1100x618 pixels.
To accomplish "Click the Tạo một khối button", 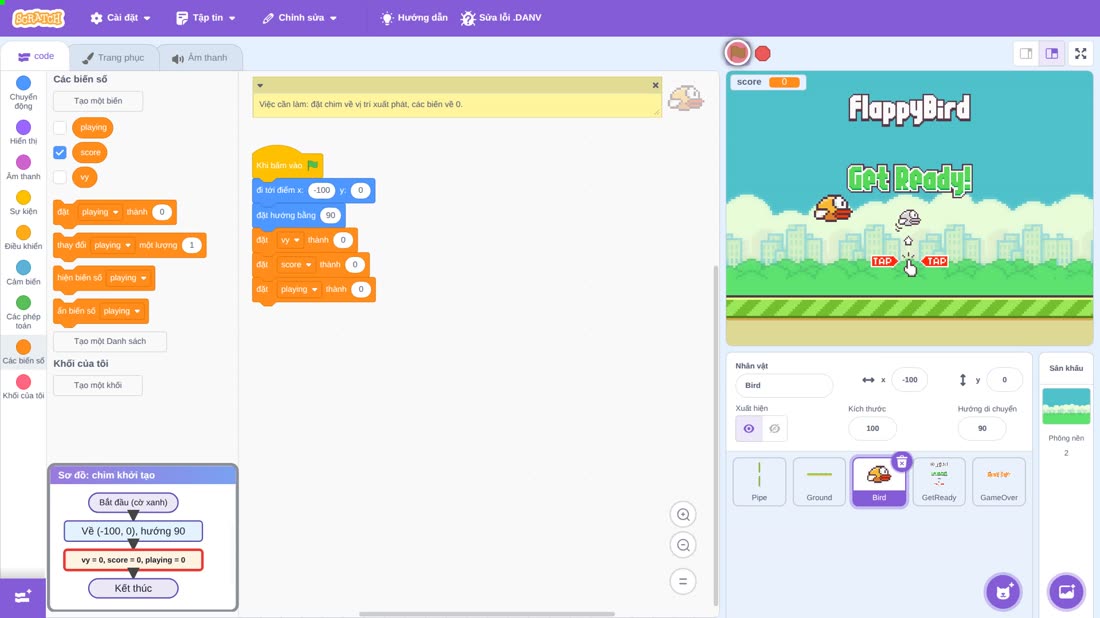I will point(98,385).
